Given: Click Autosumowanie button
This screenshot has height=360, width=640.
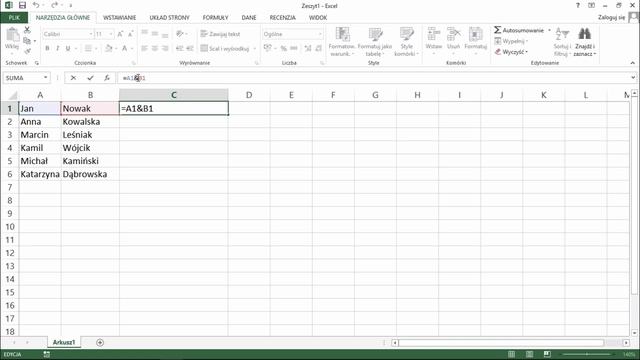Looking at the screenshot, I should (x=519, y=30).
